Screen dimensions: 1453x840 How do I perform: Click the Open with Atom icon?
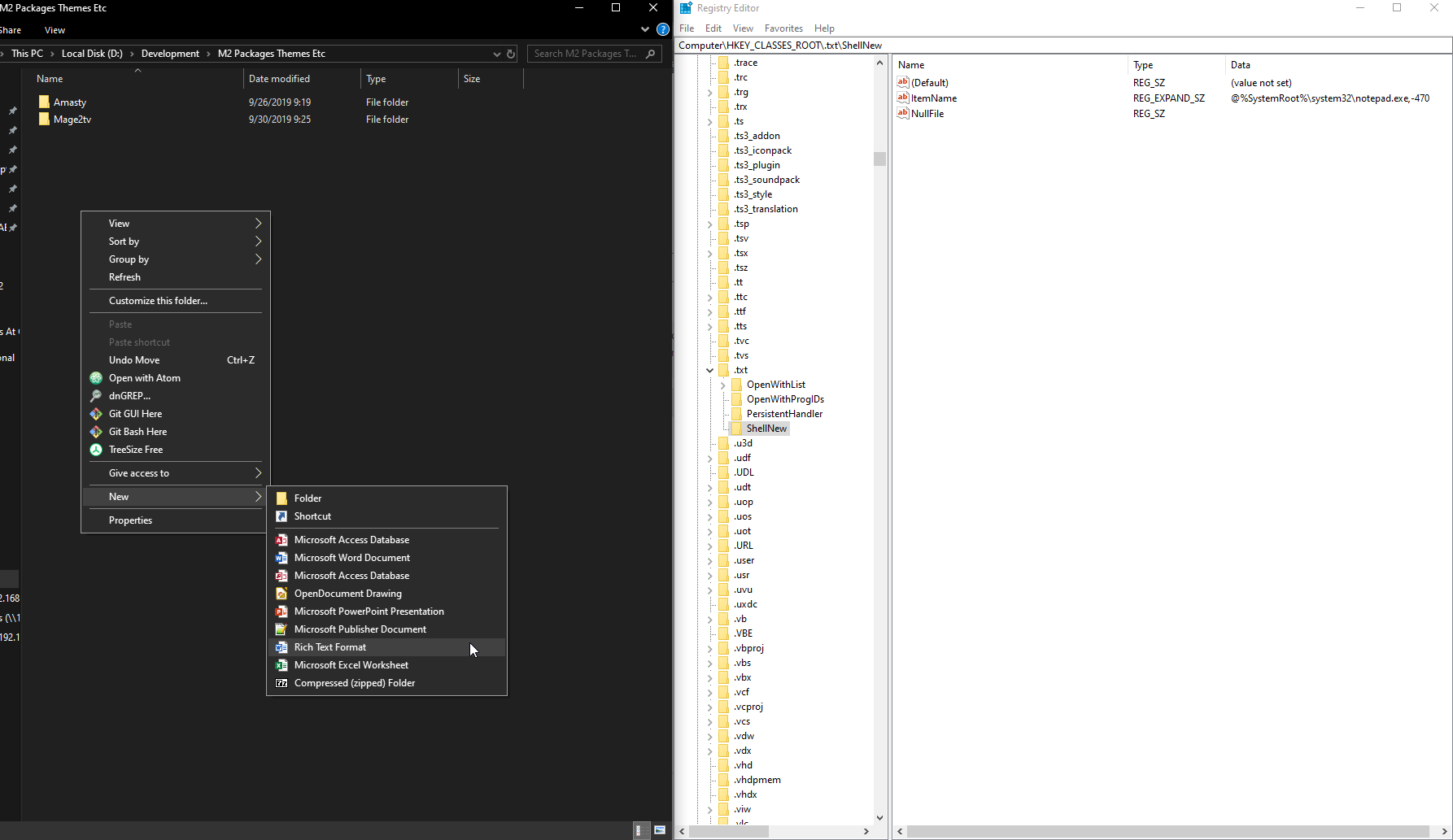click(x=96, y=378)
